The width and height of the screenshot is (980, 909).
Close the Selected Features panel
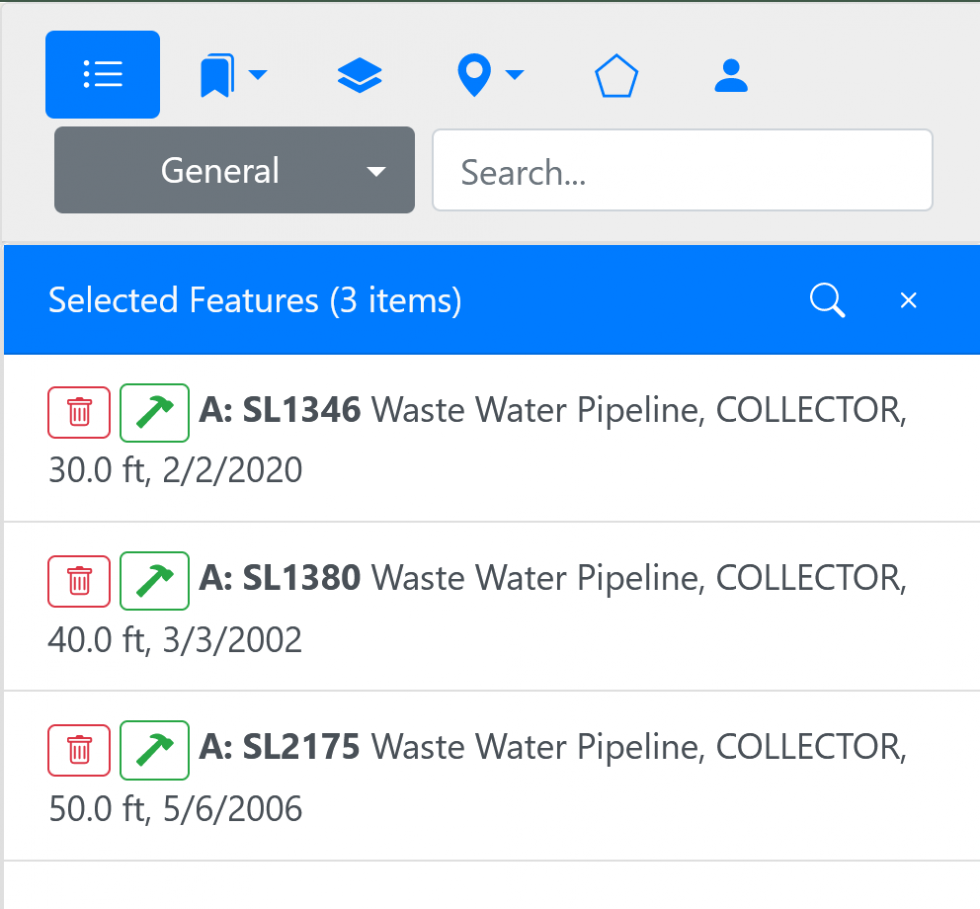pyautogui.click(x=908, y=300)
